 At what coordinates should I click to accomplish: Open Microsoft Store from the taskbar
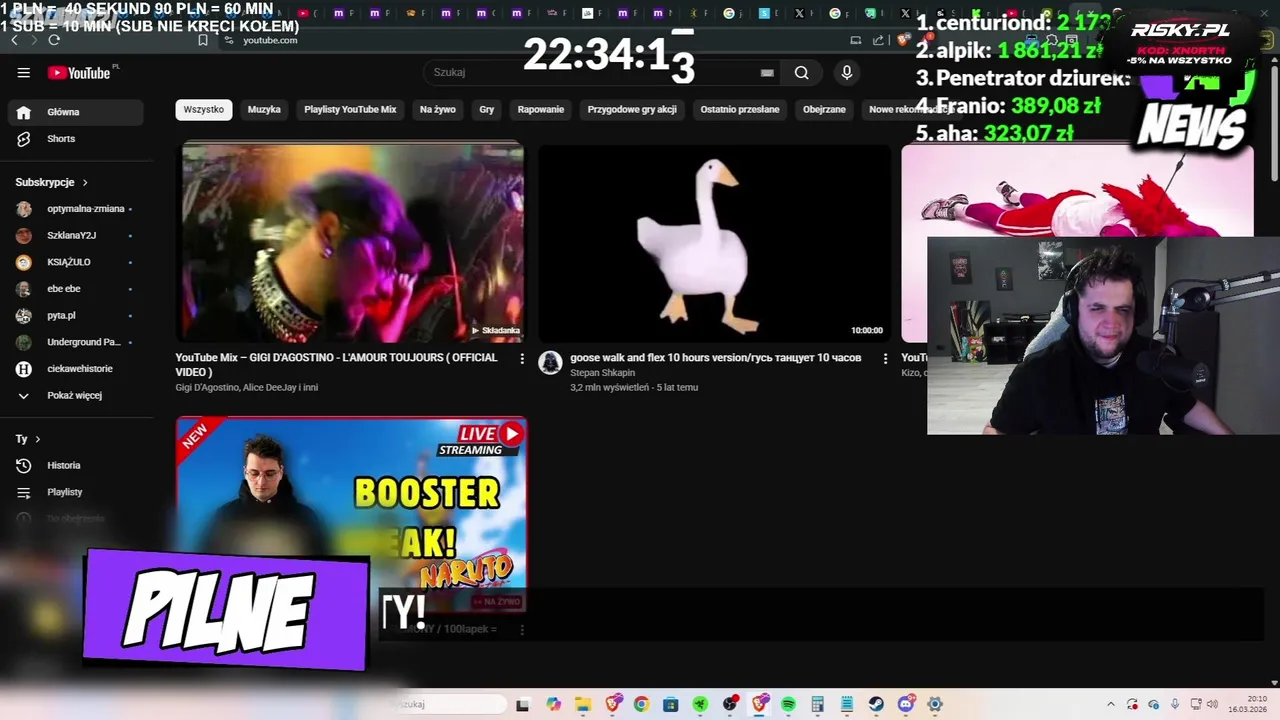(670, 704)
